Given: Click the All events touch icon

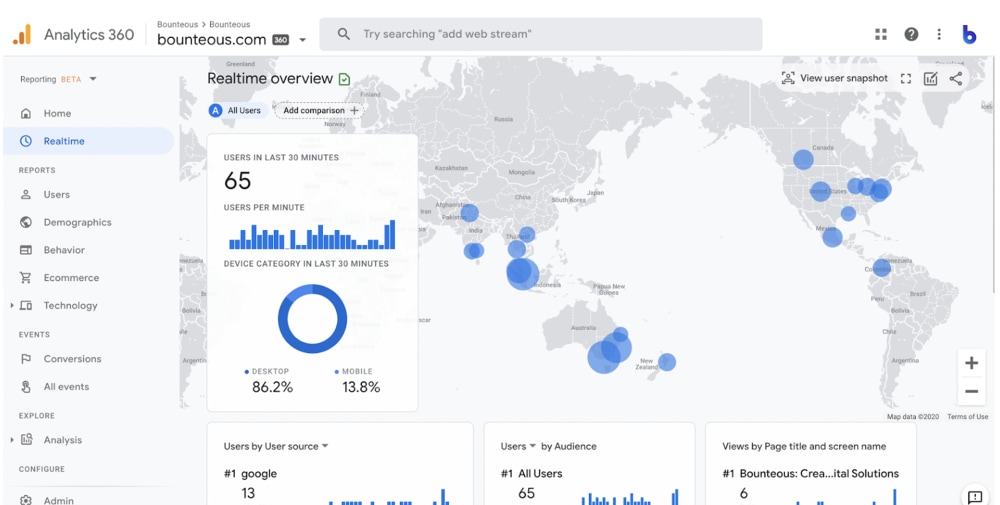Looking at the screenshot, I should [26, 386].
